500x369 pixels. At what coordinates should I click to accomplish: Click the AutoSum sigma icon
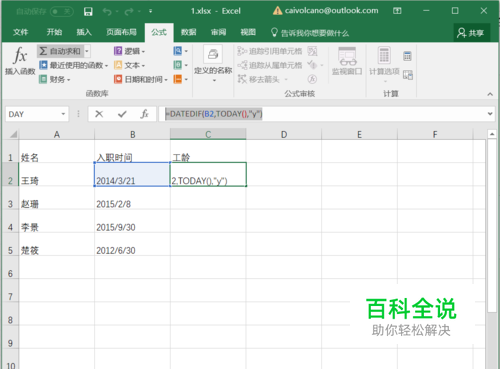pyautogui.click(x=43, y=51)
